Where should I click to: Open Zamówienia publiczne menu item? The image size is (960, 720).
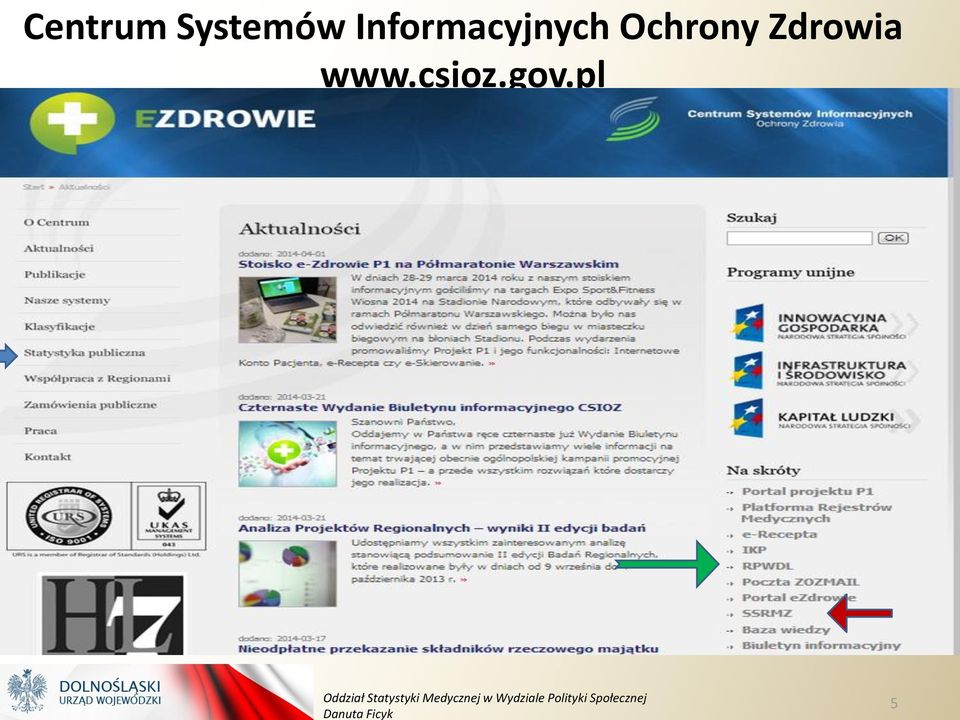click(x=90, y=405)
